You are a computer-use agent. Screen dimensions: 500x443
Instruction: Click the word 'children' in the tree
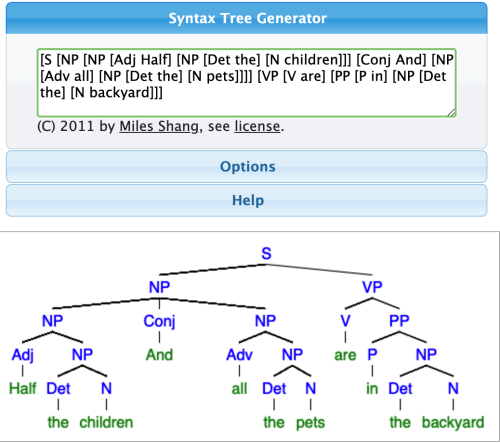coord(106,422)
